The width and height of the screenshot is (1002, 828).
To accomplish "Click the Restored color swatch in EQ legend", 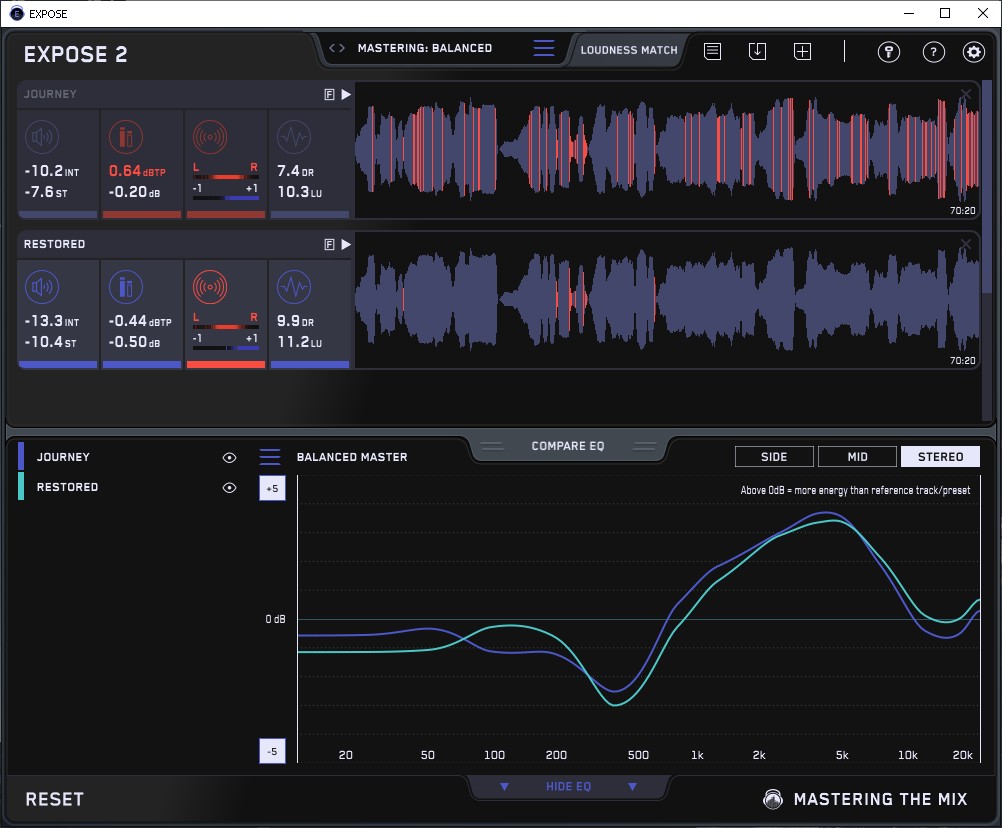I will 21,486.
